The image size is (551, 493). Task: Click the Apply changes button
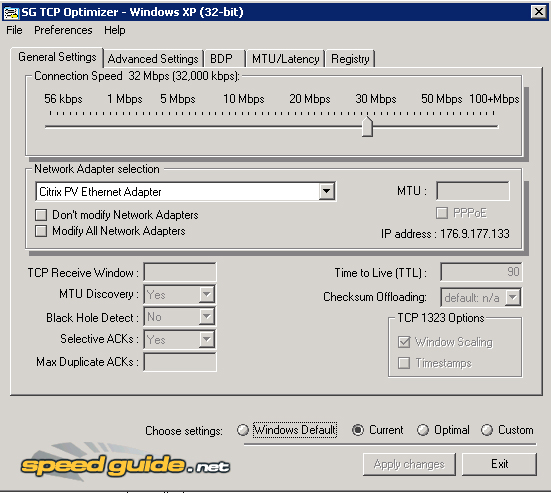coord(409,464)
